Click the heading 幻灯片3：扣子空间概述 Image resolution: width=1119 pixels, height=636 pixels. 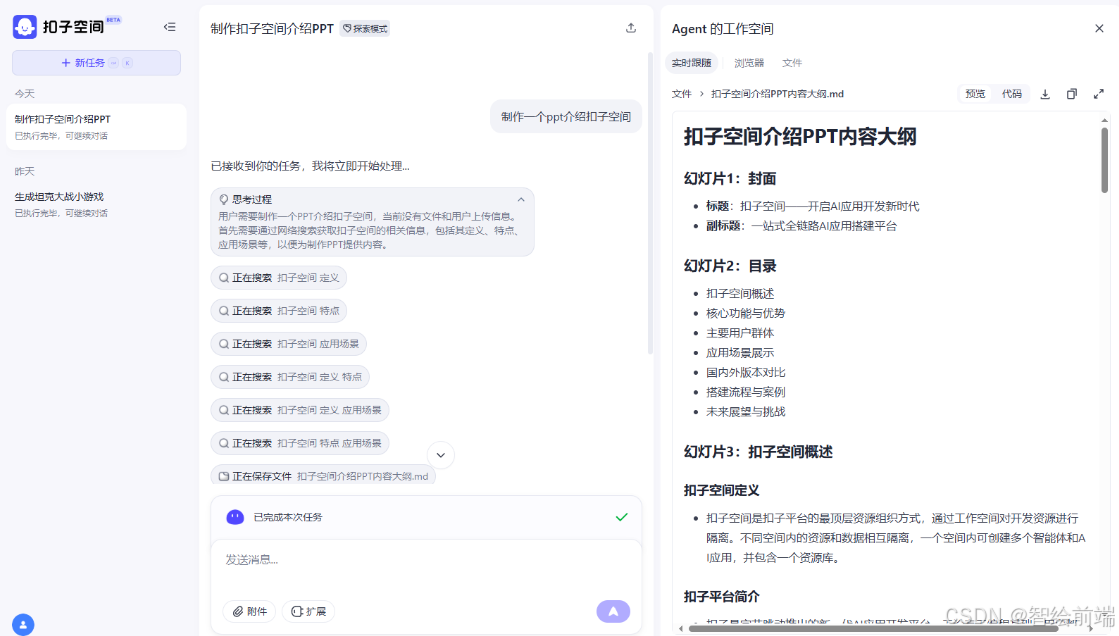[x=758, y=452]
